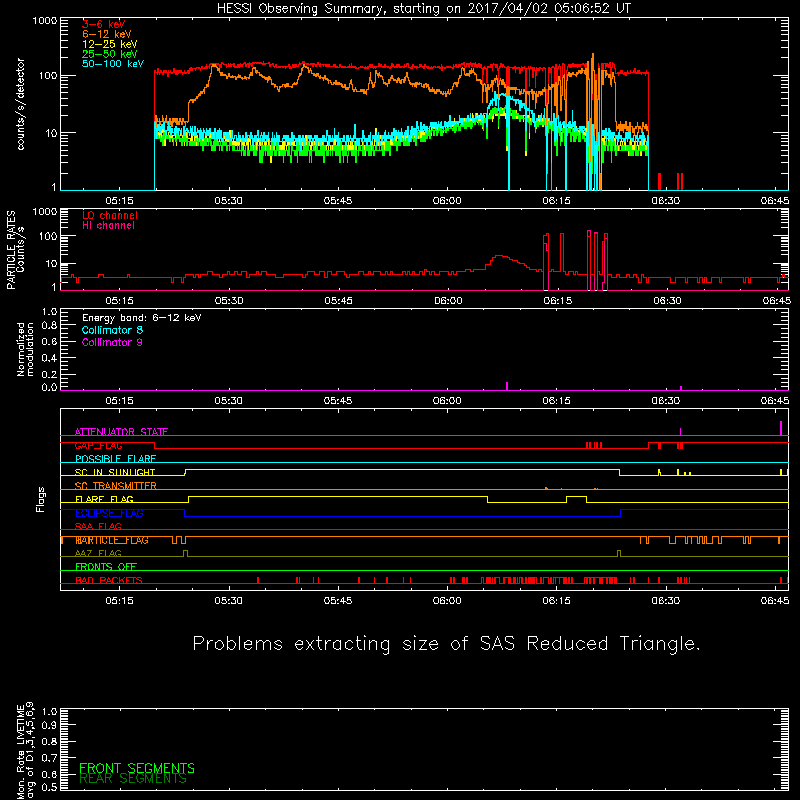The width and height of the screenshot is (800, 800).
Task: Click the 'Normalized modulation' axis label
Action: click(24, 349)
